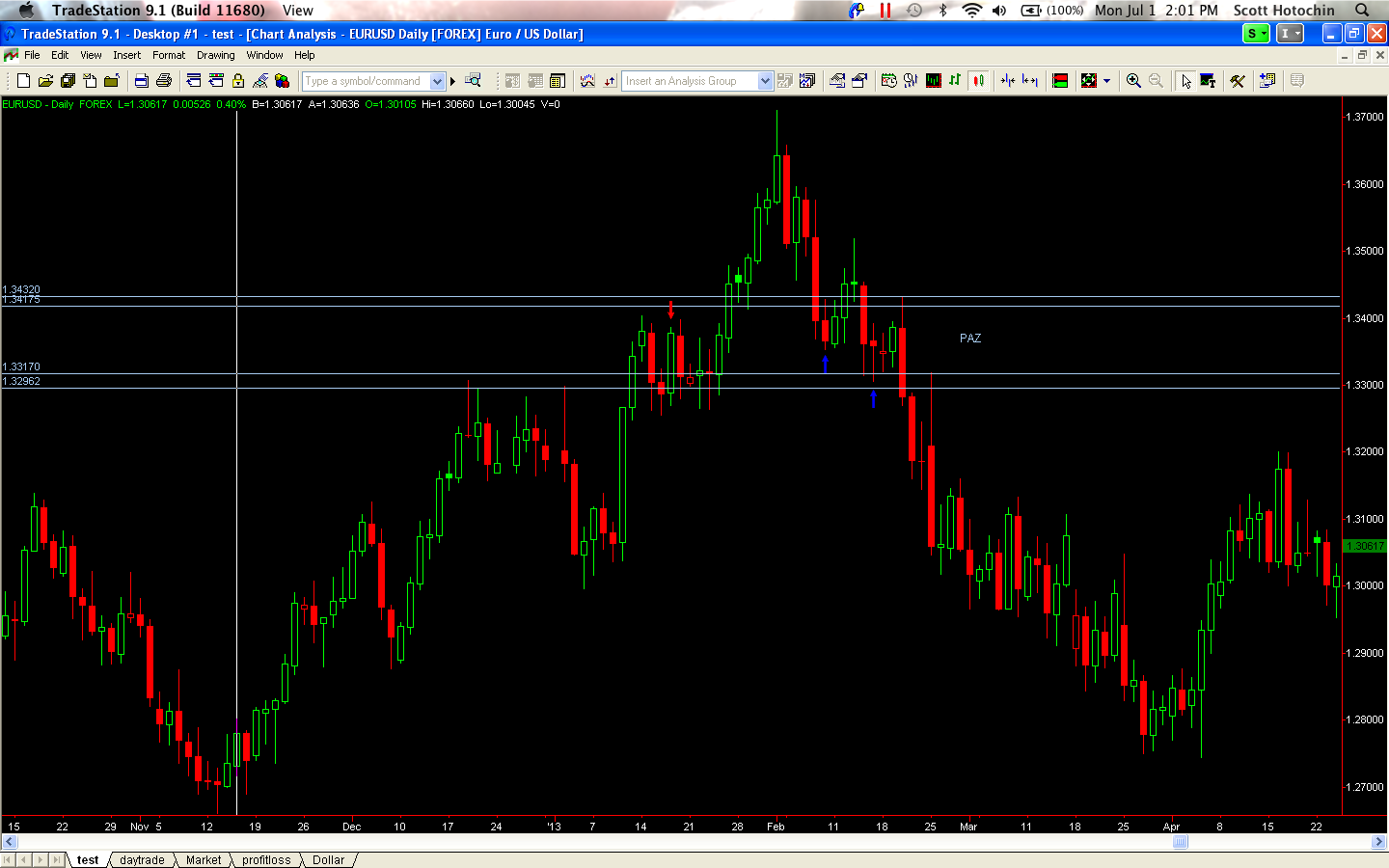Click the padlock icon in toolbar
This screenshot has height=868, width=1389.
238,81
